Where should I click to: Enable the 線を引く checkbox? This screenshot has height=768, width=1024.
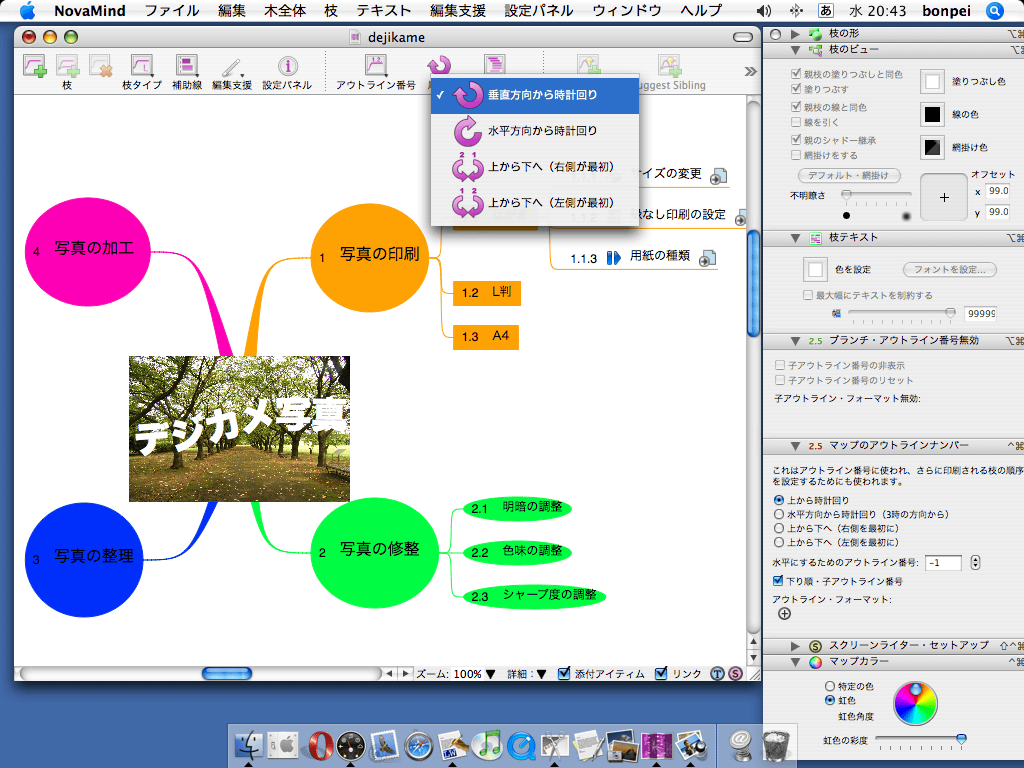coord(795,121)
